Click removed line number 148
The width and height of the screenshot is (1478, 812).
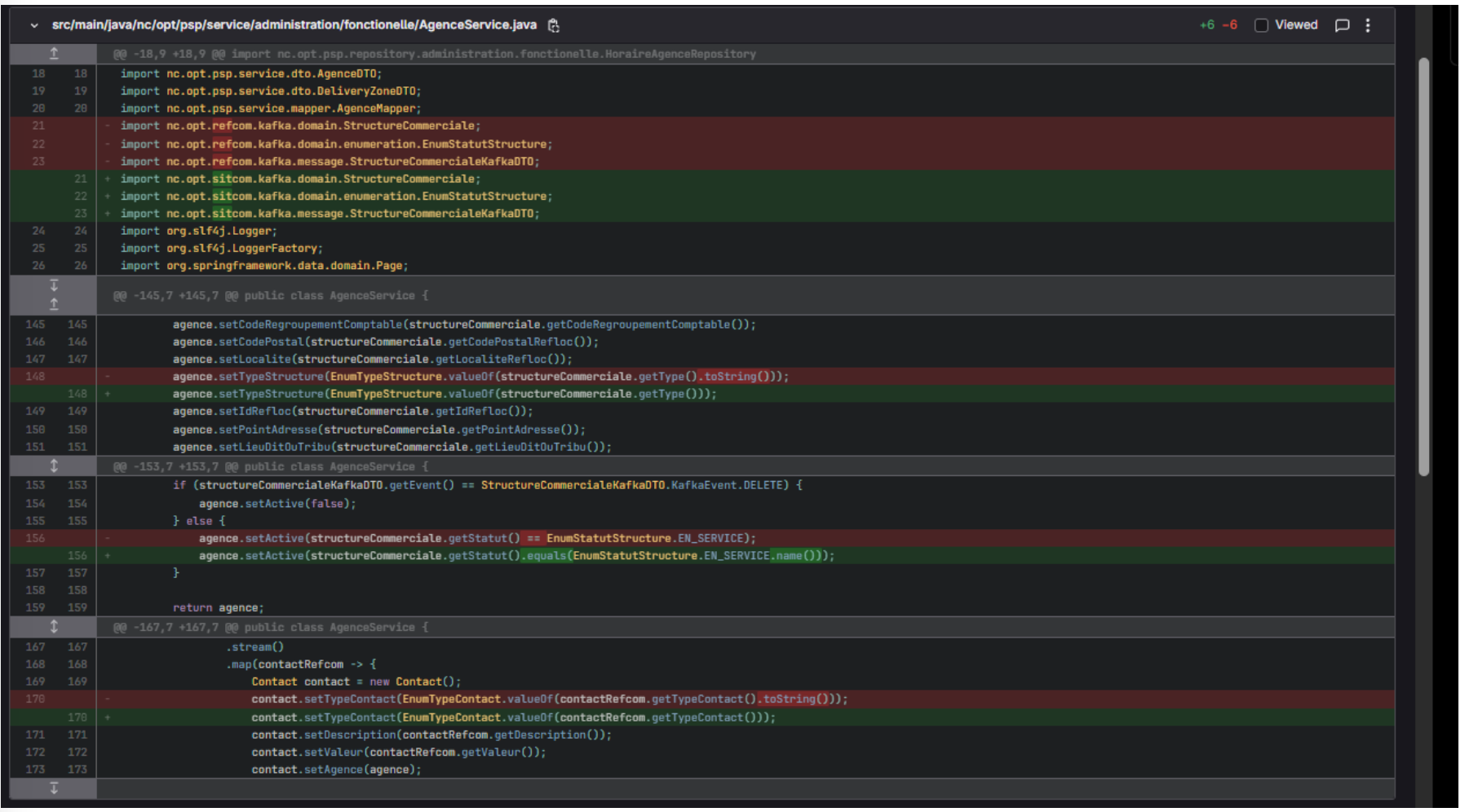36,377
